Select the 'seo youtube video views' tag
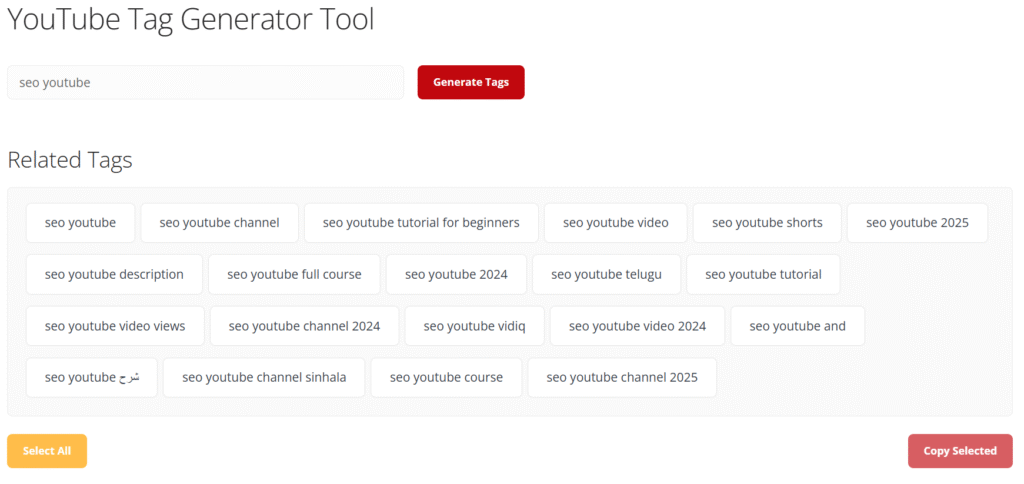 click(x=115, y=326)
